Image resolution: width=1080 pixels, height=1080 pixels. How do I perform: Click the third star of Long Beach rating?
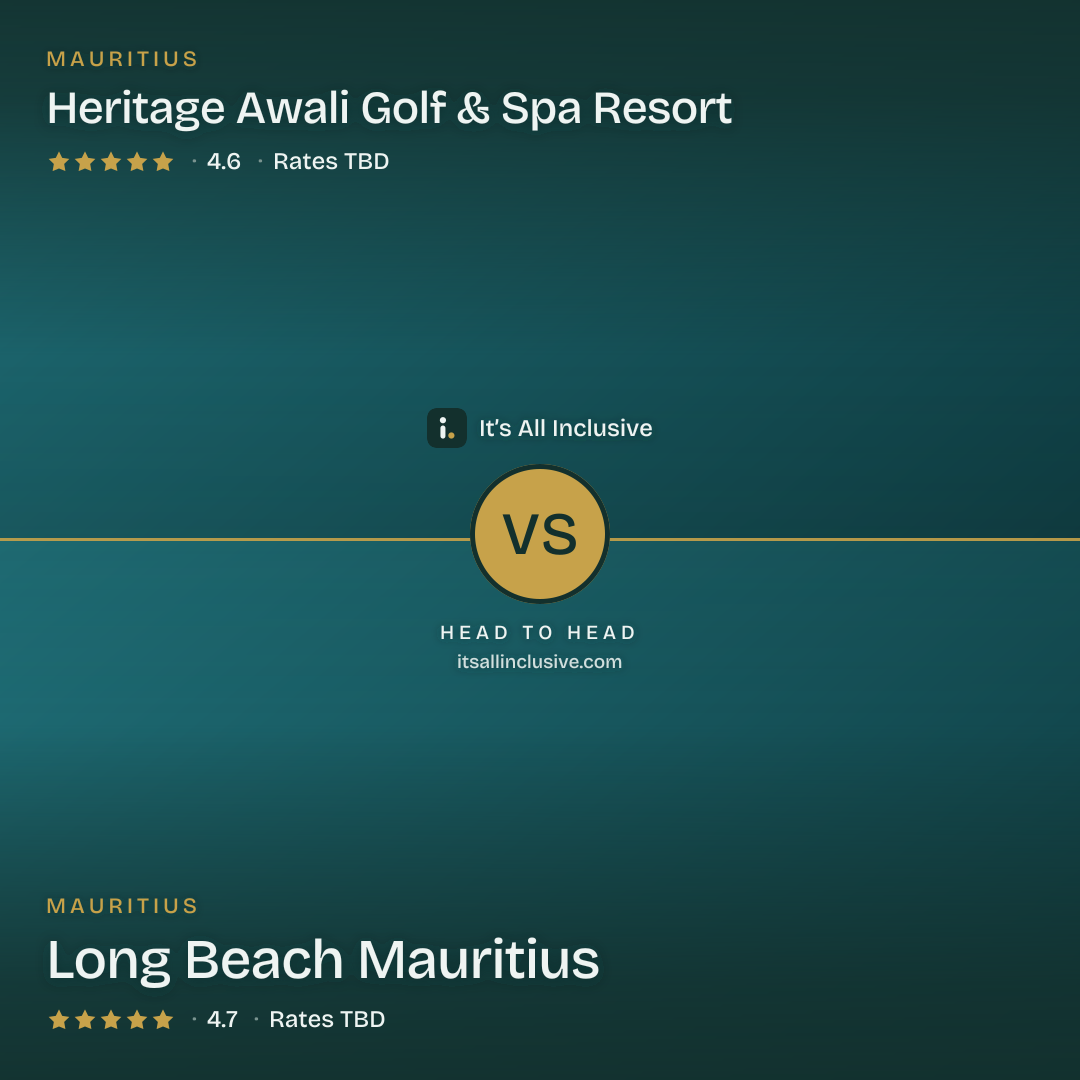(111, 1019)
